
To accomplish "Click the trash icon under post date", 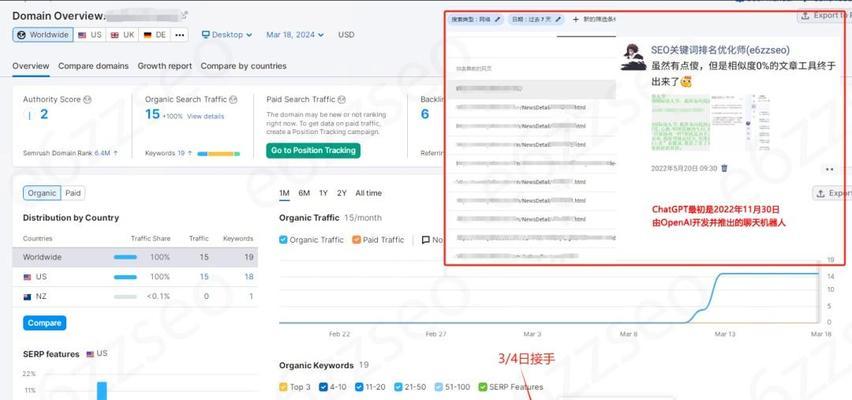I will coord(724,168).
